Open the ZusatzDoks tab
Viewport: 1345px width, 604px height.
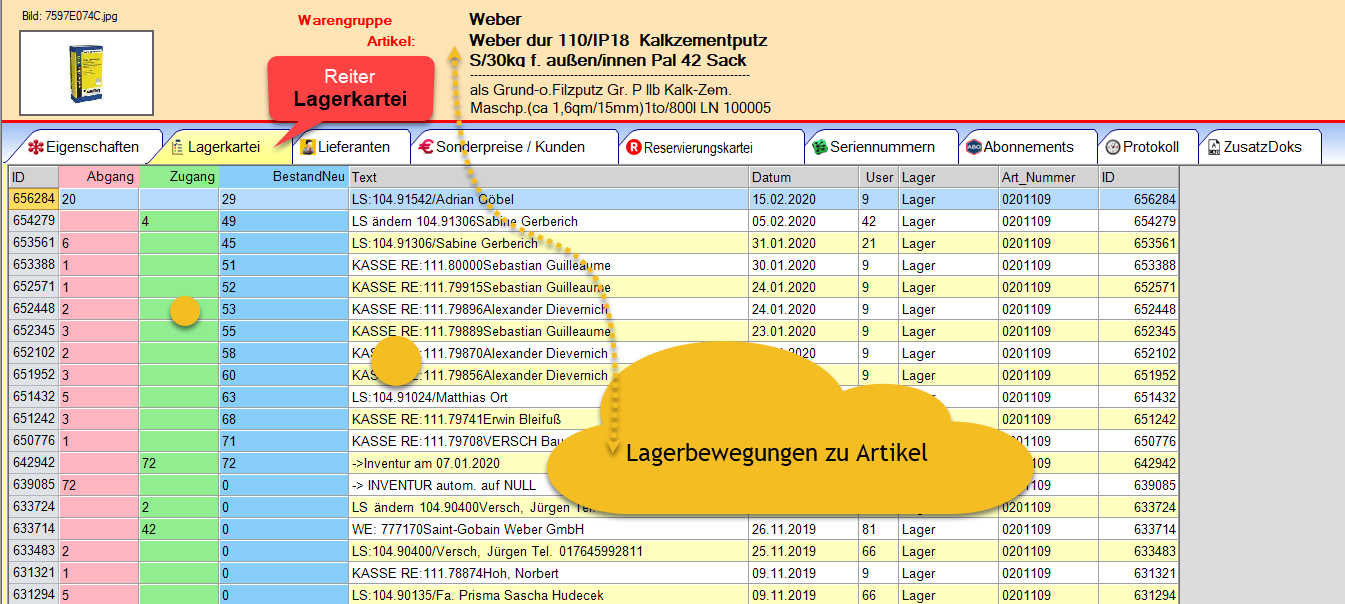pyautogui.click(x=1260, y=147)
